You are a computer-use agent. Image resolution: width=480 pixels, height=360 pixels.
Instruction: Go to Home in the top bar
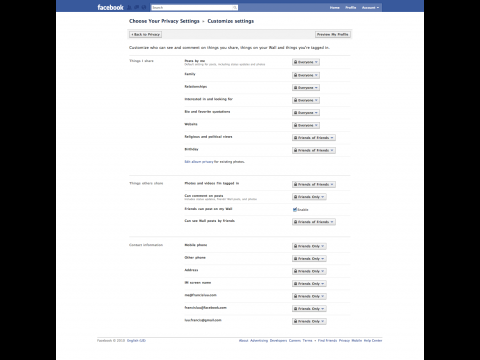click(335, 7)
